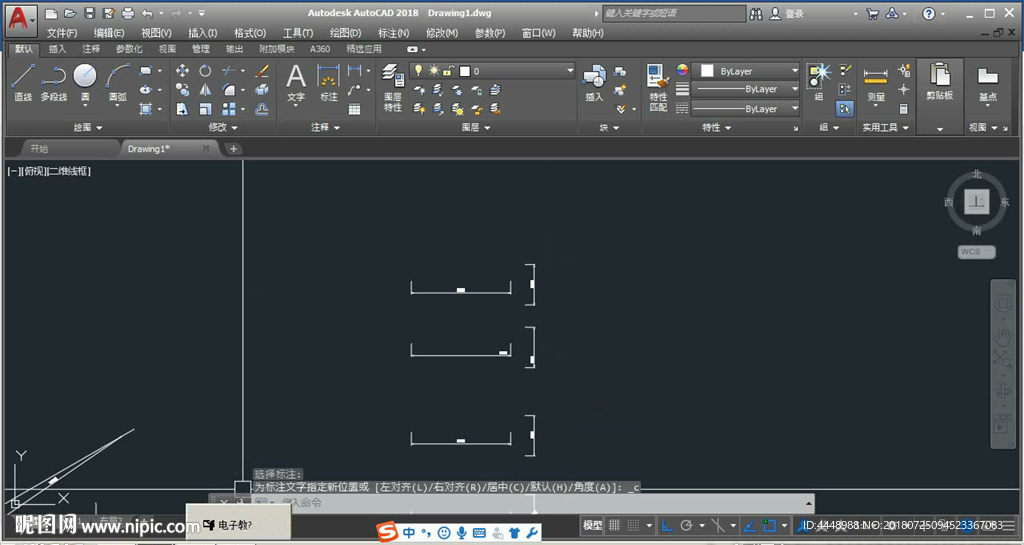Screen dimensions: 1024x545
Task: Open the linetype ByLayer dropdown
Action: pos(795,108)
